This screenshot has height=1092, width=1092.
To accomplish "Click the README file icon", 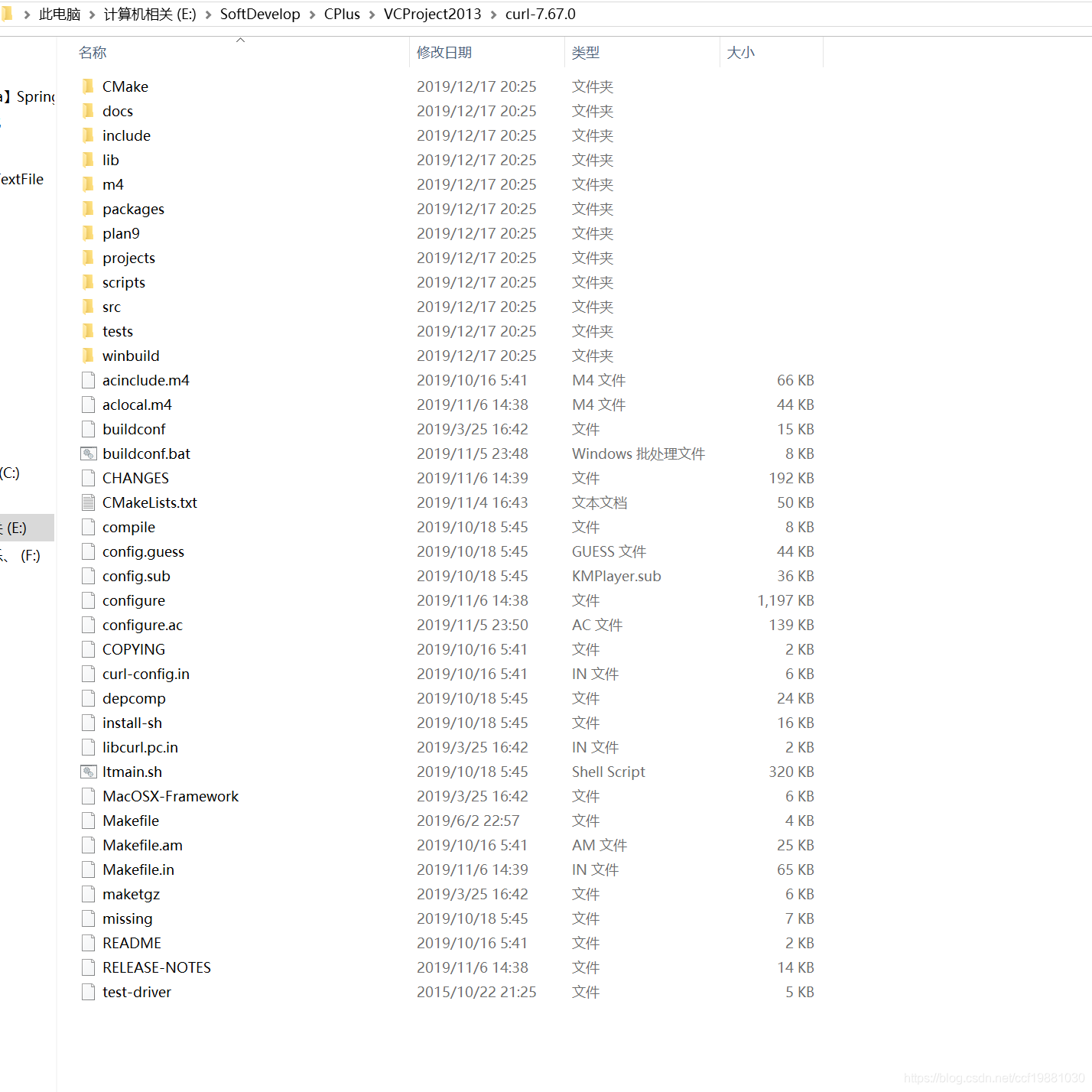I will (89, 943).
